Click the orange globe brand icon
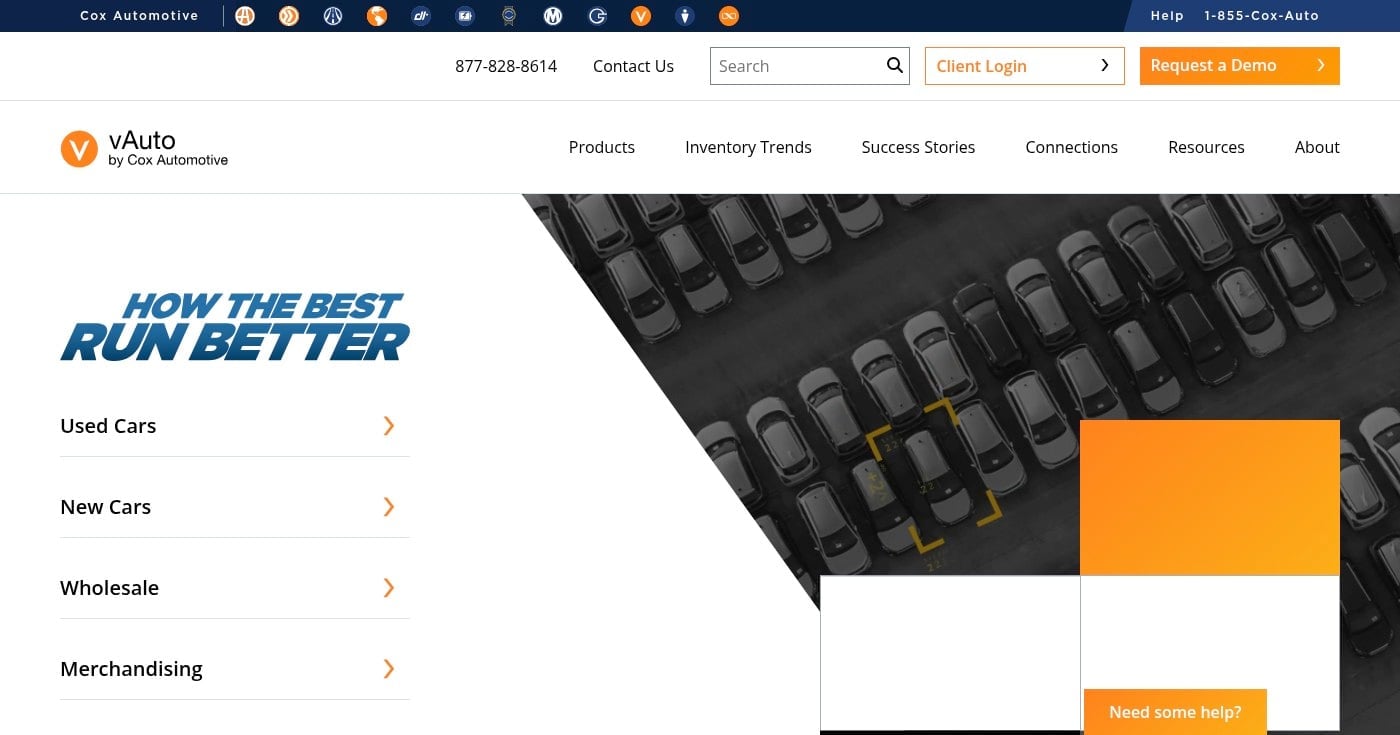 pyautogui.click(x=377, y=16)
